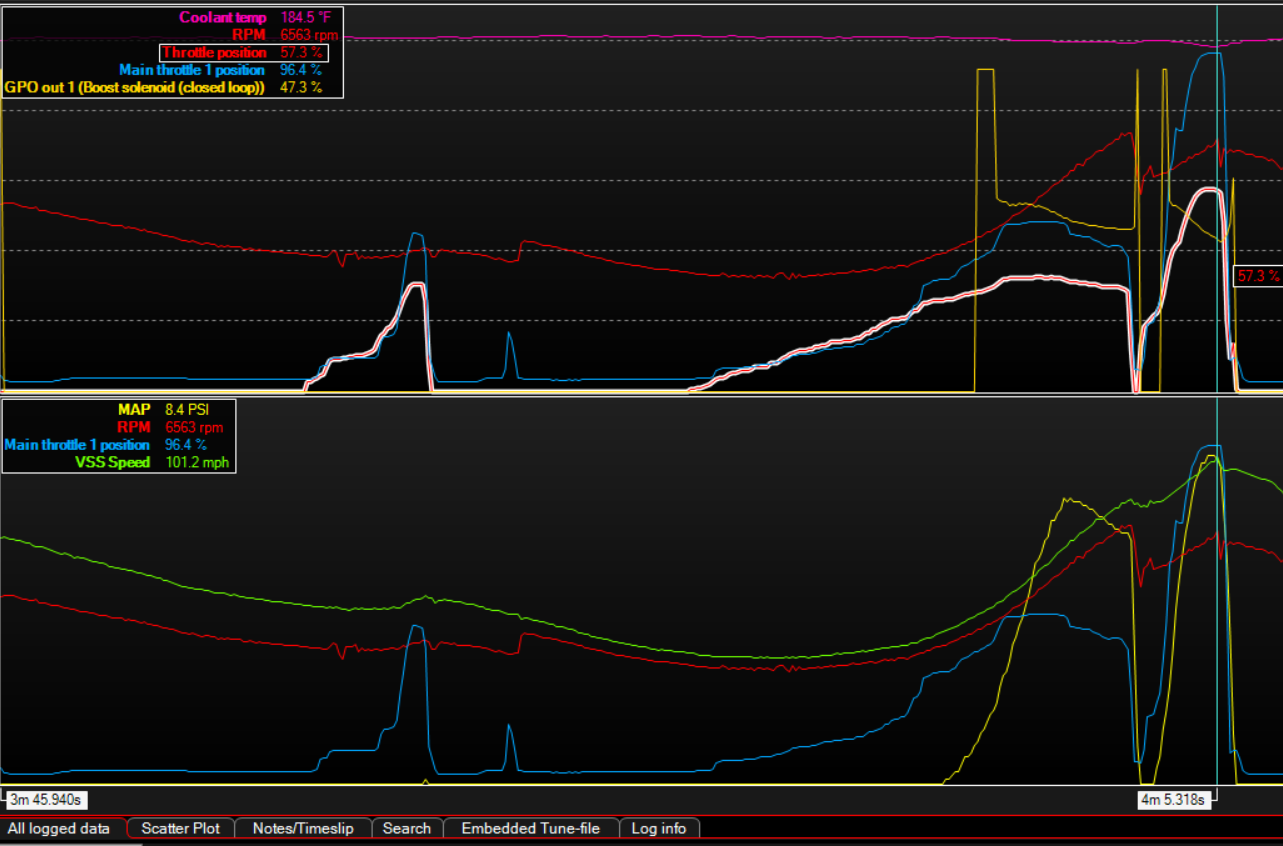Select RPM legend entry in bottom graph
The image size is (1283, 846).
[133, 427]
